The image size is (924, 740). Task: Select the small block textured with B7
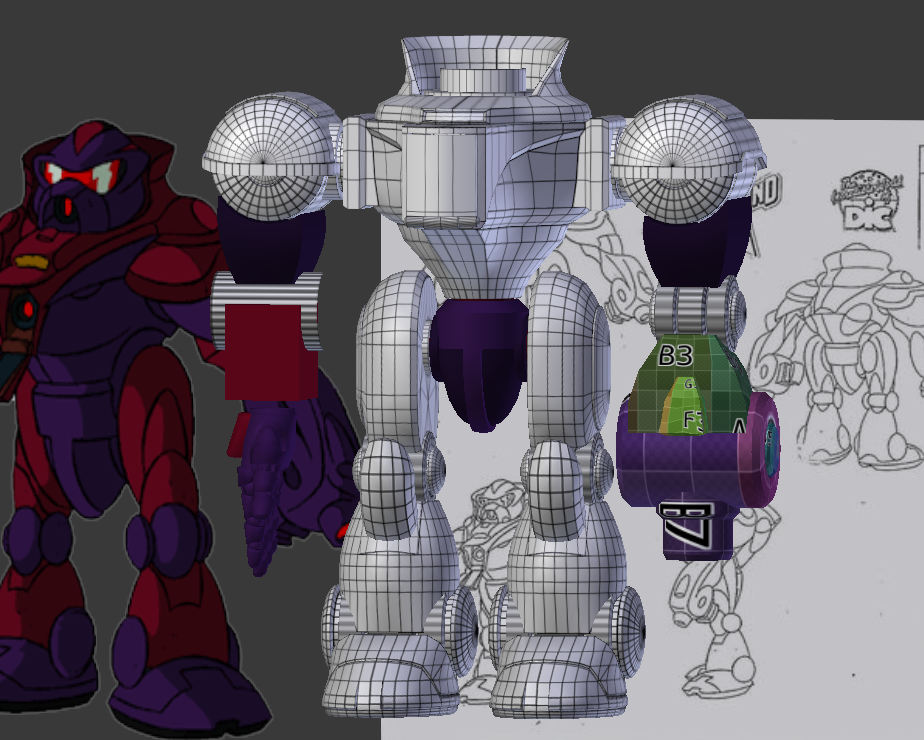[x=697, y=530]
